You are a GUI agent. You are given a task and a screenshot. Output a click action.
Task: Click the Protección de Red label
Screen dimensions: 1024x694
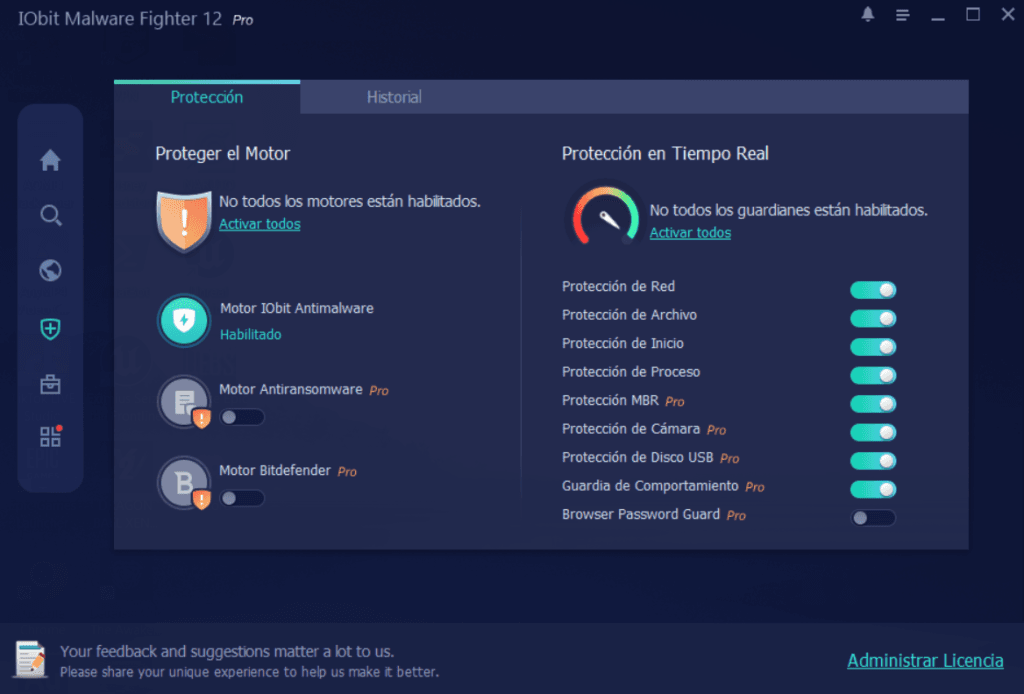coord(618,287)
